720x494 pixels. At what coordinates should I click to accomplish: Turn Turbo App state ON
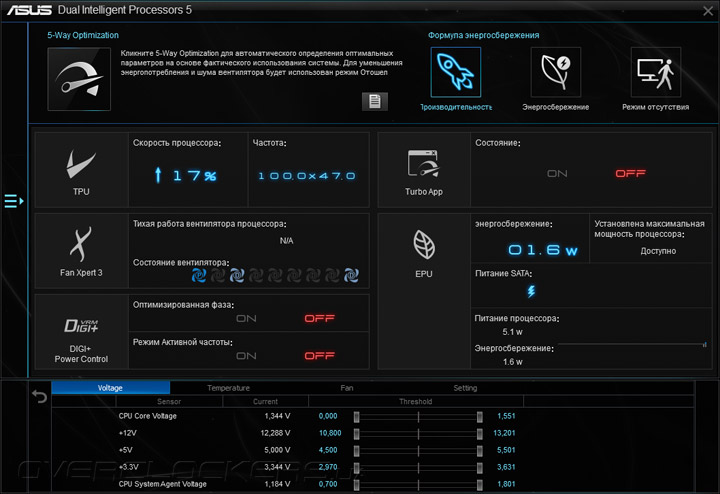[x=557, y=174]
